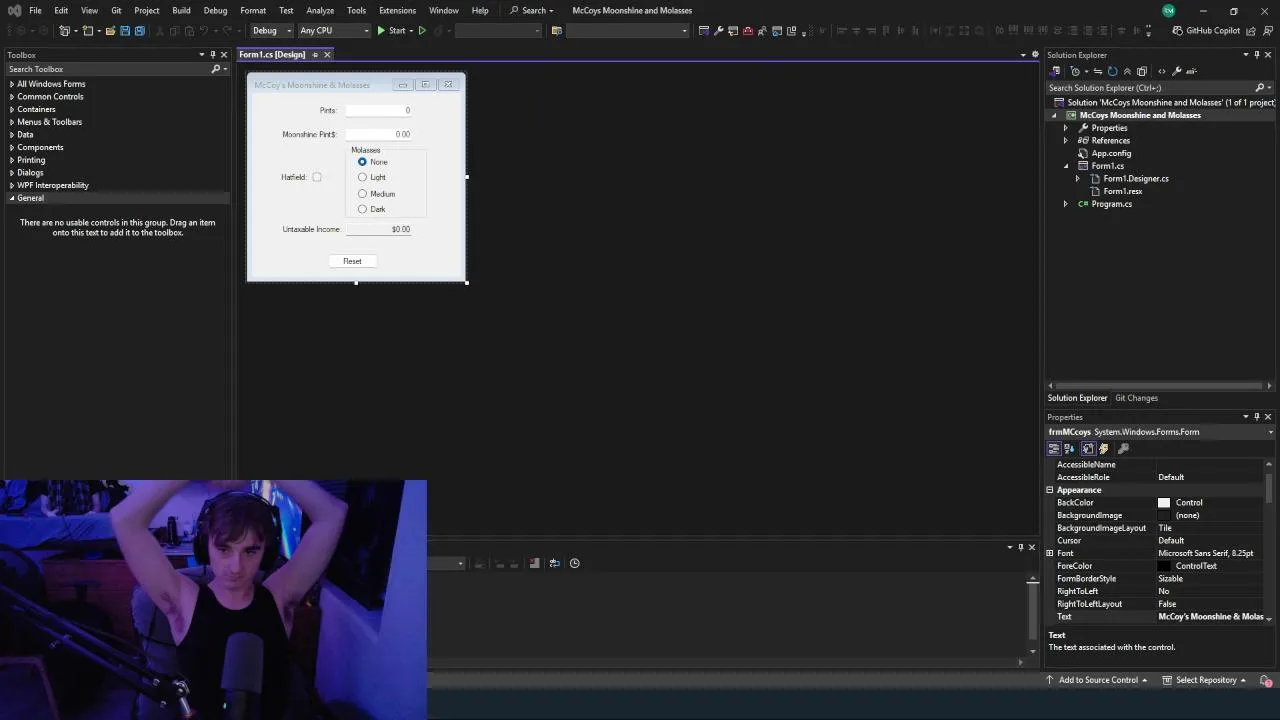This screenshot has height=720, width=1280.
Task: Open the Format menu
Action: pos(253,11)
